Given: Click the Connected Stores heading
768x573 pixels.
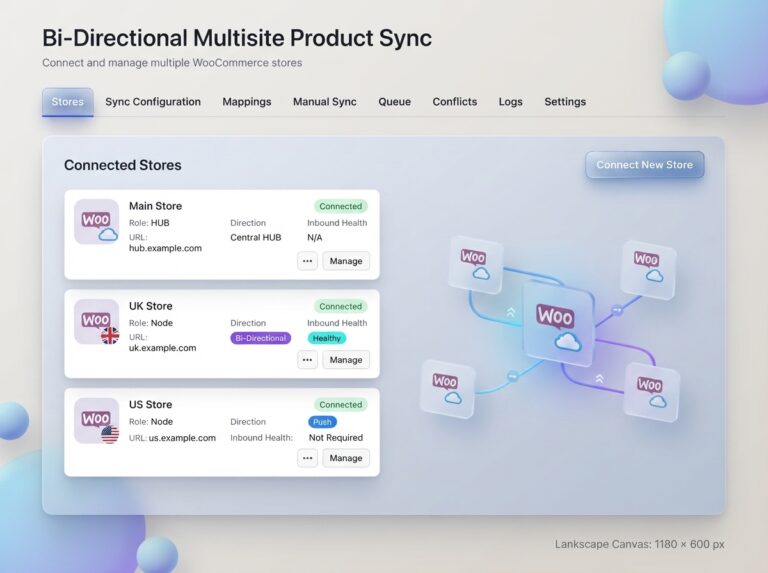Looking at the screenshot, I should (x=122, y=165).
